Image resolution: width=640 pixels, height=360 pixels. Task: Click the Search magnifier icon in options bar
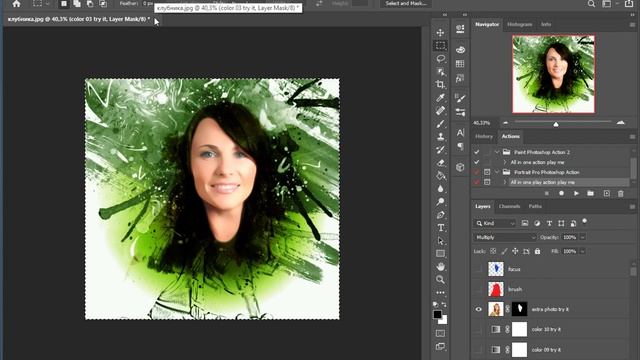(x=591, y=4)
